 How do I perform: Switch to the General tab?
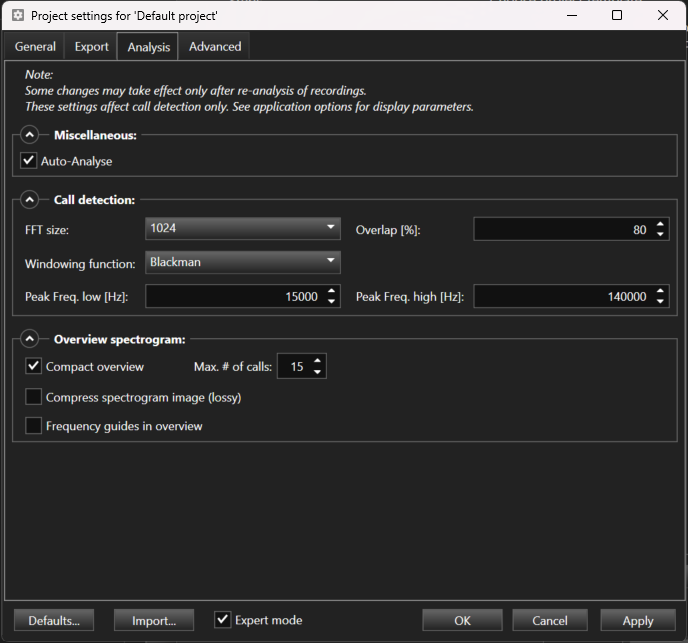click(35, 47)
